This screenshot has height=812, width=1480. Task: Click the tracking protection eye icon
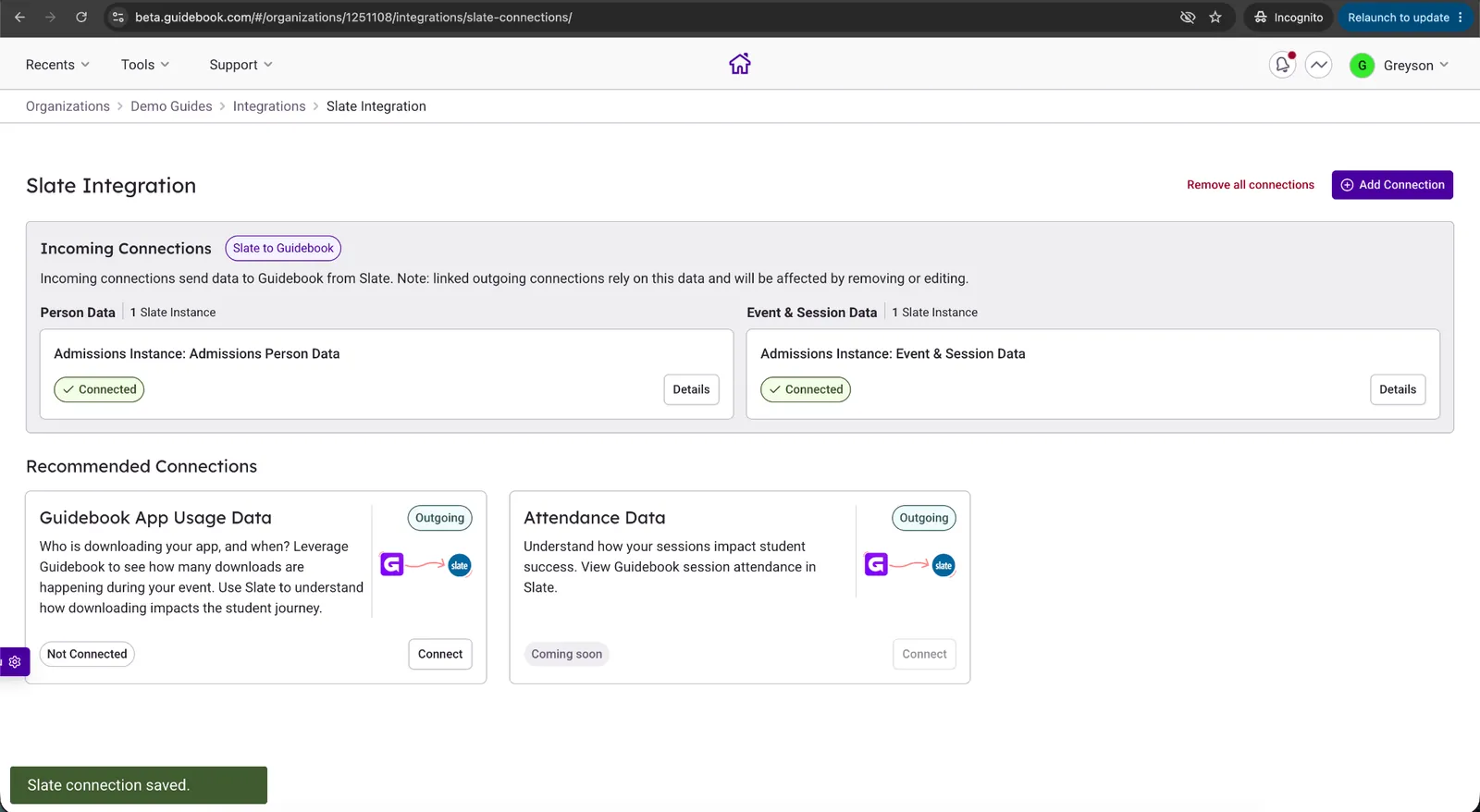(1188, 18)
